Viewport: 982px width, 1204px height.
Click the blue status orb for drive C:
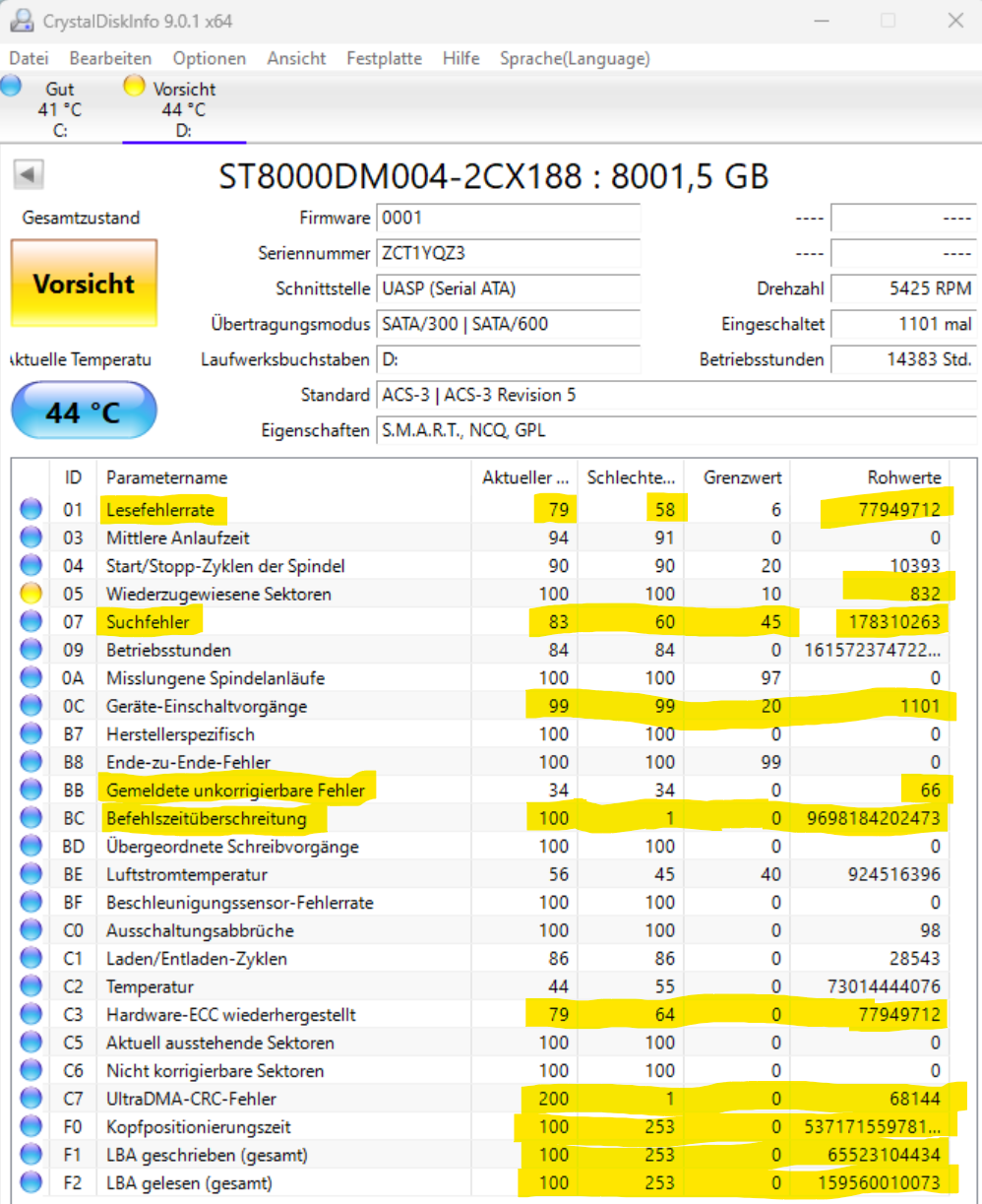(x=11, y=86)
